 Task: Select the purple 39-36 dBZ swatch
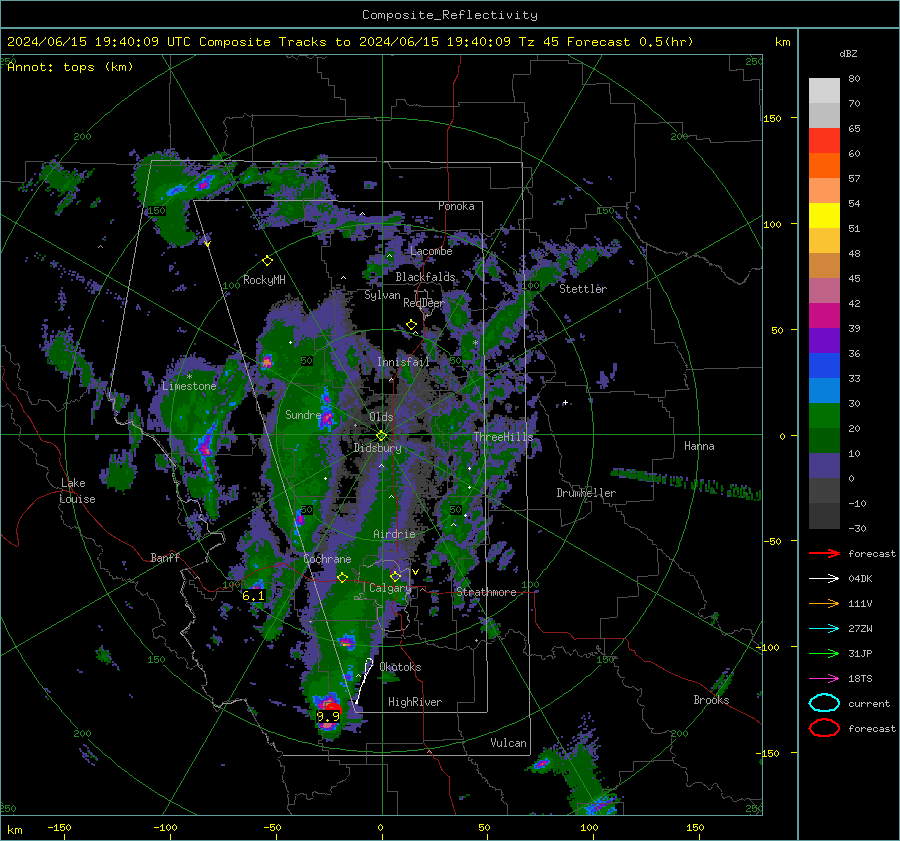pyautogui.click(x=824, y=340)
